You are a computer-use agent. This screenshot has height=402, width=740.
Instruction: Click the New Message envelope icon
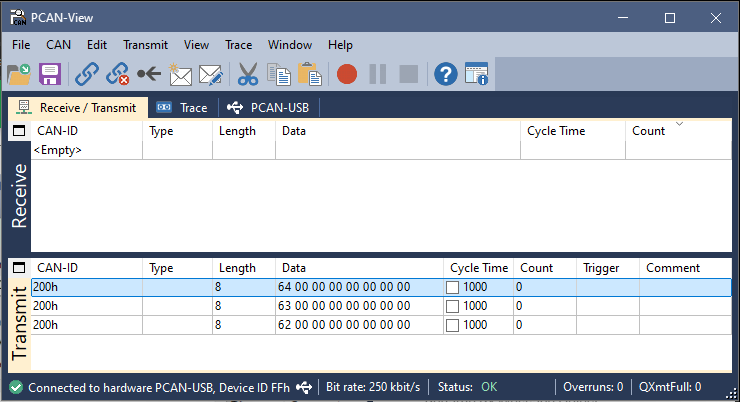pyautogui.click(x=180, y=74)
